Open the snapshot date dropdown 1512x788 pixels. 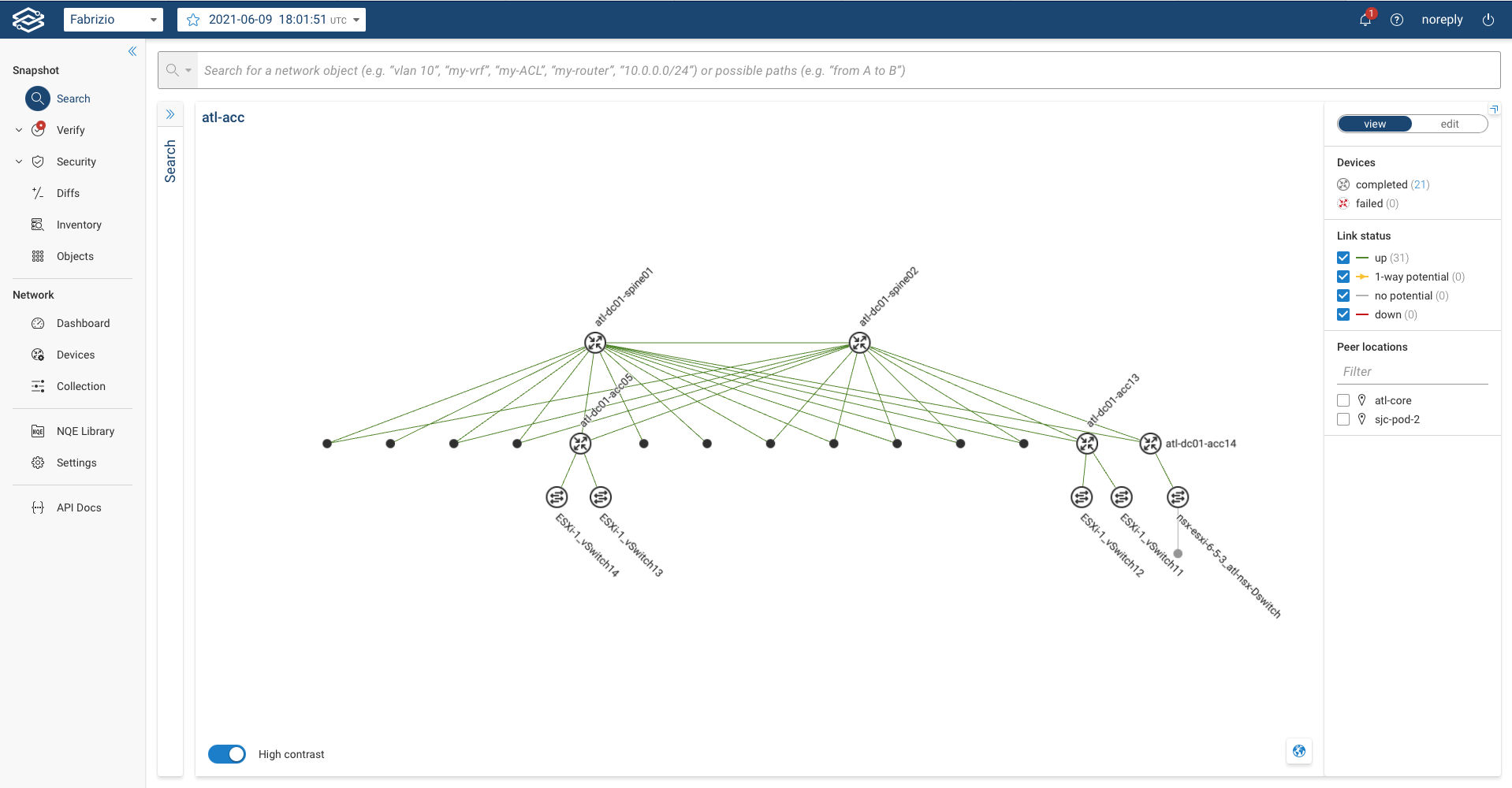tap(356, 20)
